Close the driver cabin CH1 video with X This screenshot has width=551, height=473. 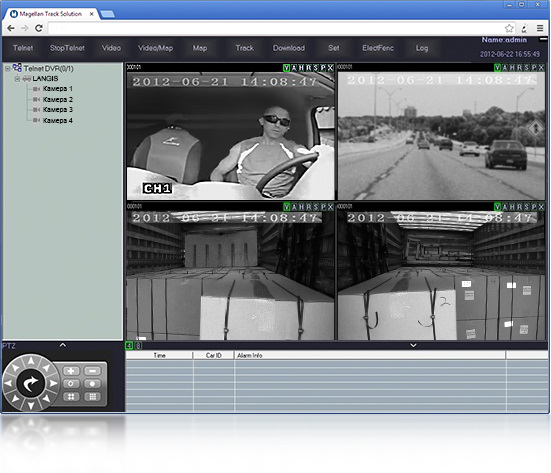[x=330, y=68]
